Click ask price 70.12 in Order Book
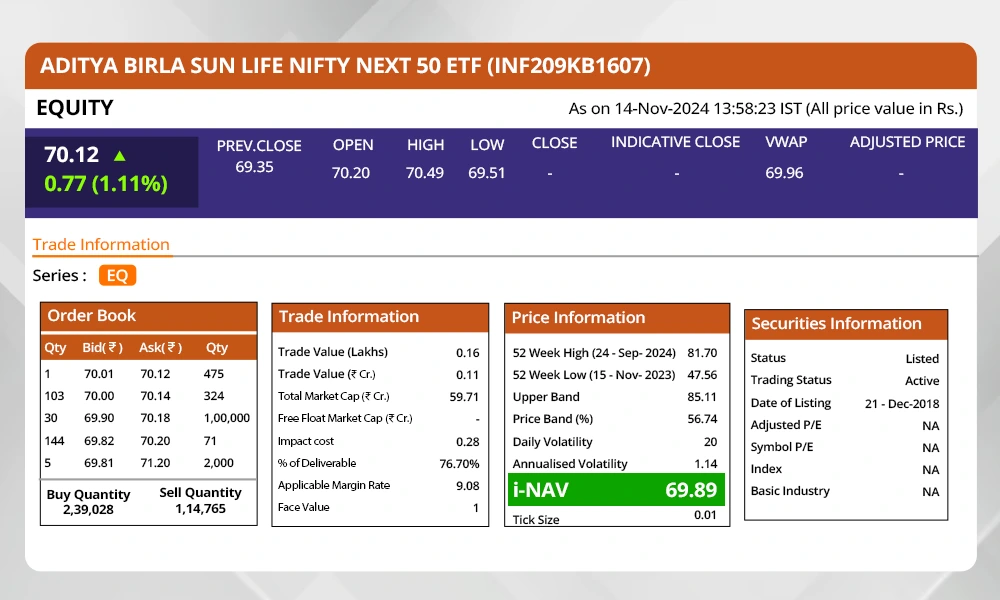Viewport: 1000px width, 600px height. (156, 374)
